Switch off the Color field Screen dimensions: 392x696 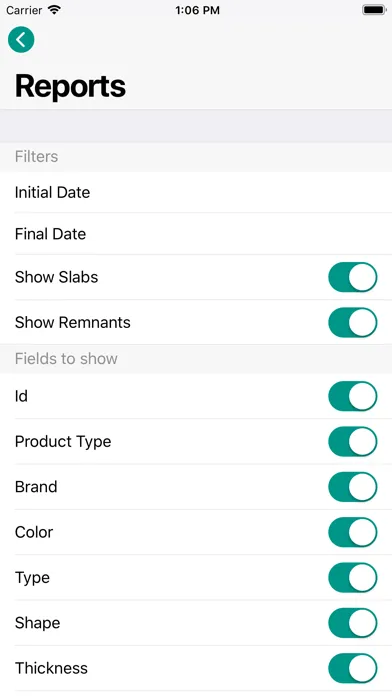coord(352,532)
